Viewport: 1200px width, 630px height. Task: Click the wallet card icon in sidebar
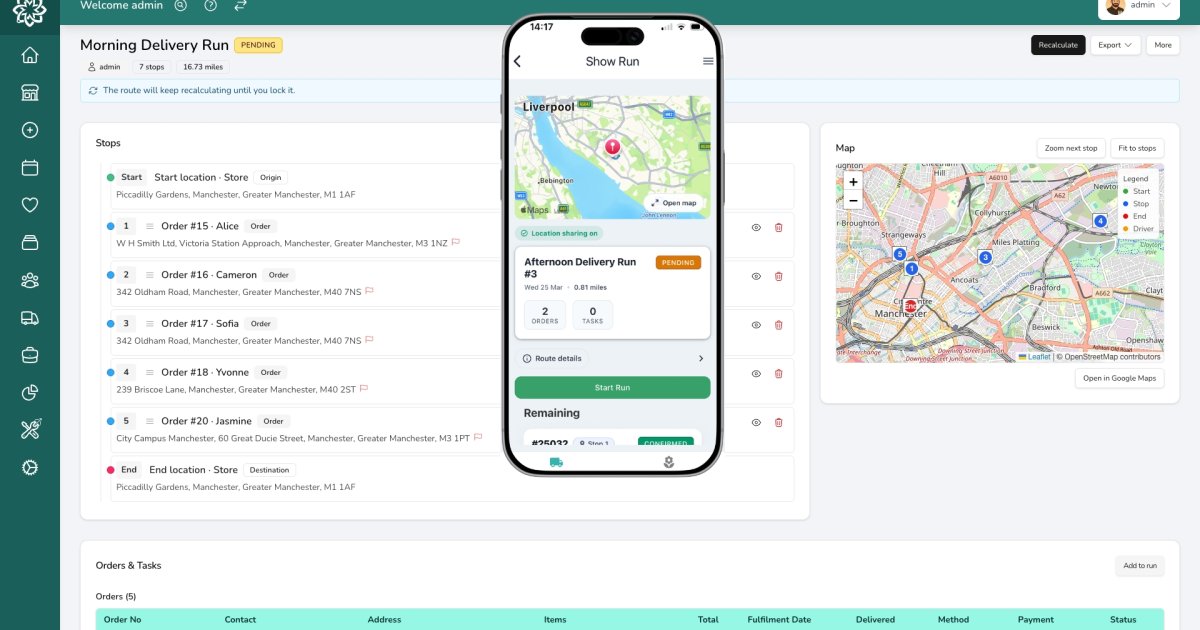point(30,242)
